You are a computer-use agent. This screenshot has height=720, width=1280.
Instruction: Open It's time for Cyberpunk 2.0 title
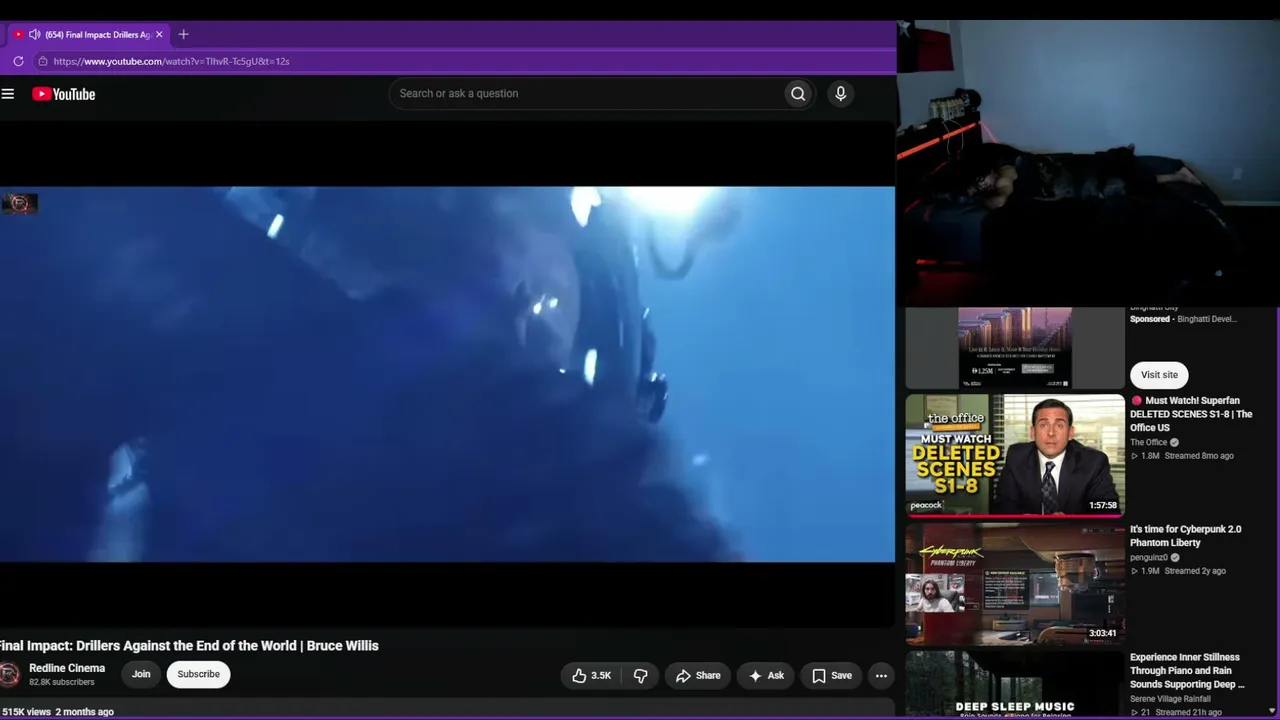click(x=1186, y=536)
